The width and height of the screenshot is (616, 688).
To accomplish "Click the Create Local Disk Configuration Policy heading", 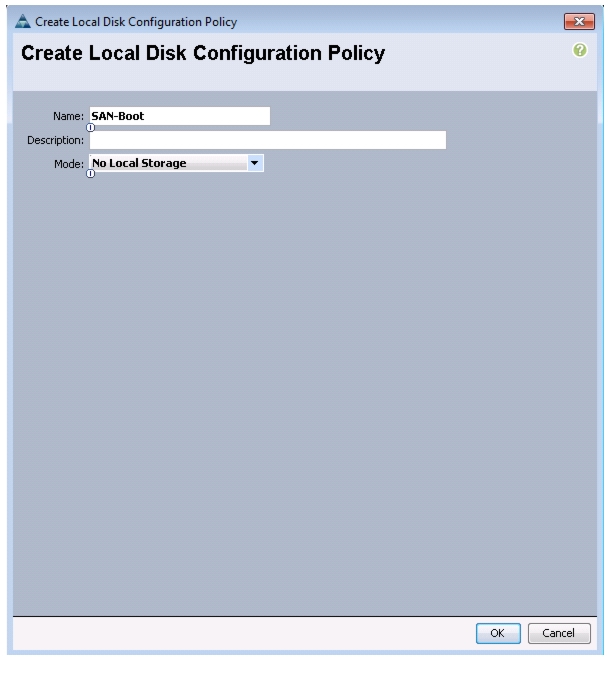I will coord(203,53).
